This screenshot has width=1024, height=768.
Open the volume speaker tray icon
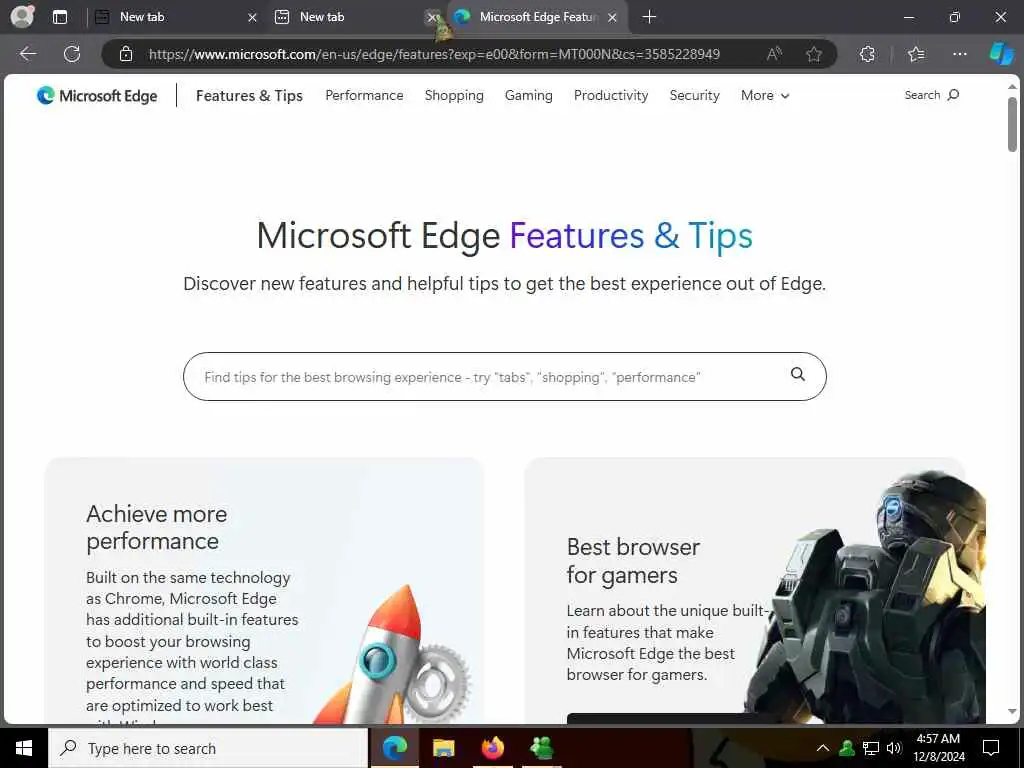(894, 748)
